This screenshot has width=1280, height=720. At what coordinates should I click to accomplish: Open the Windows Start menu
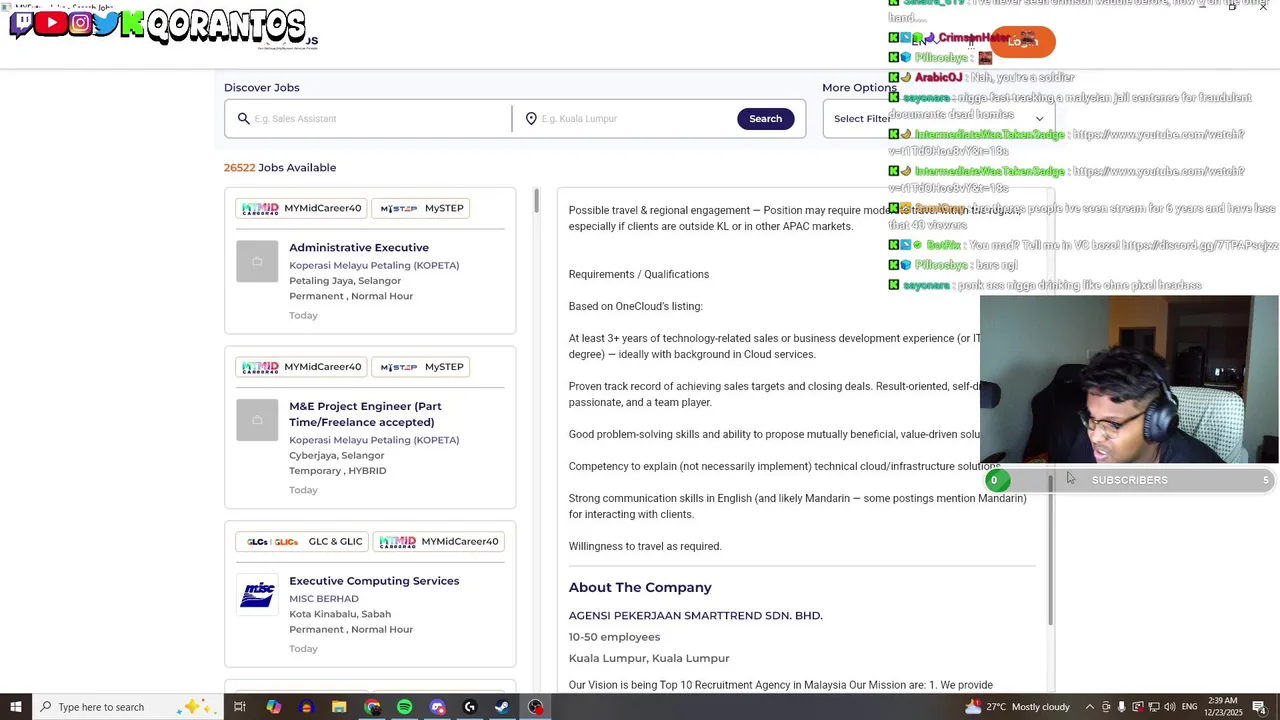[x=15, y=707]
